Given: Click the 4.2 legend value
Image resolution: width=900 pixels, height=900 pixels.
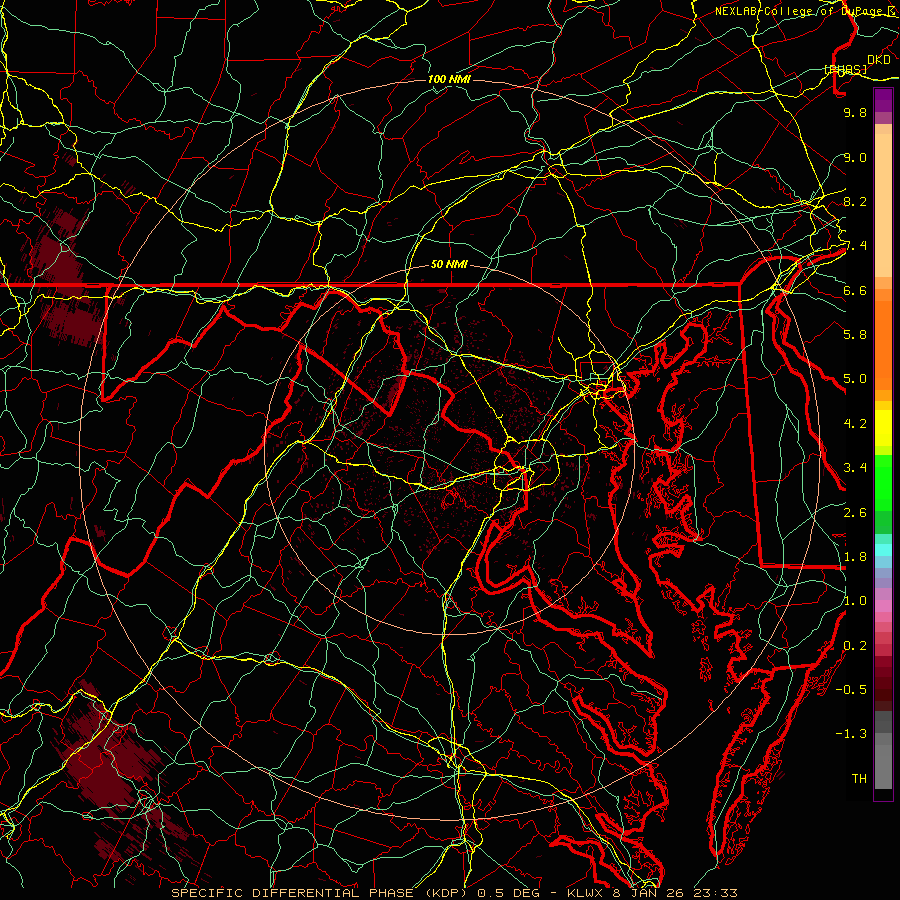Looking at the screenshot, I should pyautogui.click(x=855, y=424).
